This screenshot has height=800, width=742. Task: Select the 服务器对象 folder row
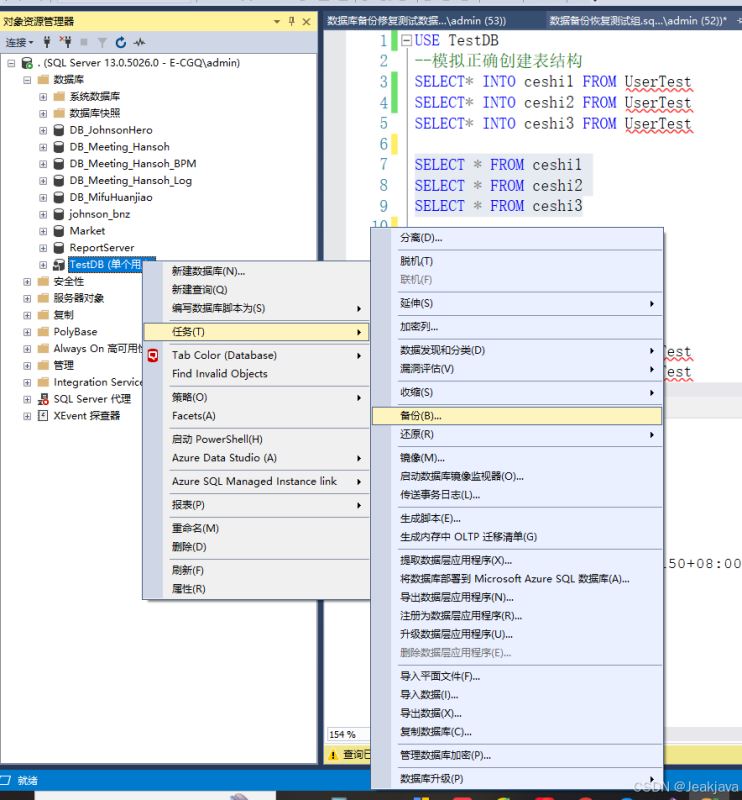[79, 298]
